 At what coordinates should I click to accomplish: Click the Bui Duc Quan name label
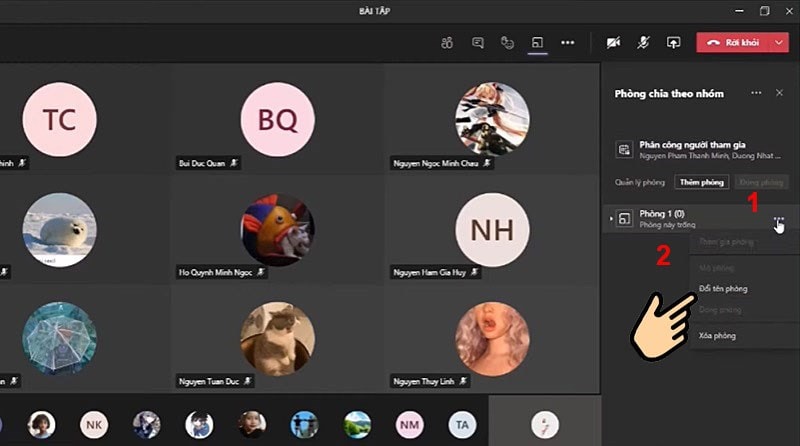(202, 163)
